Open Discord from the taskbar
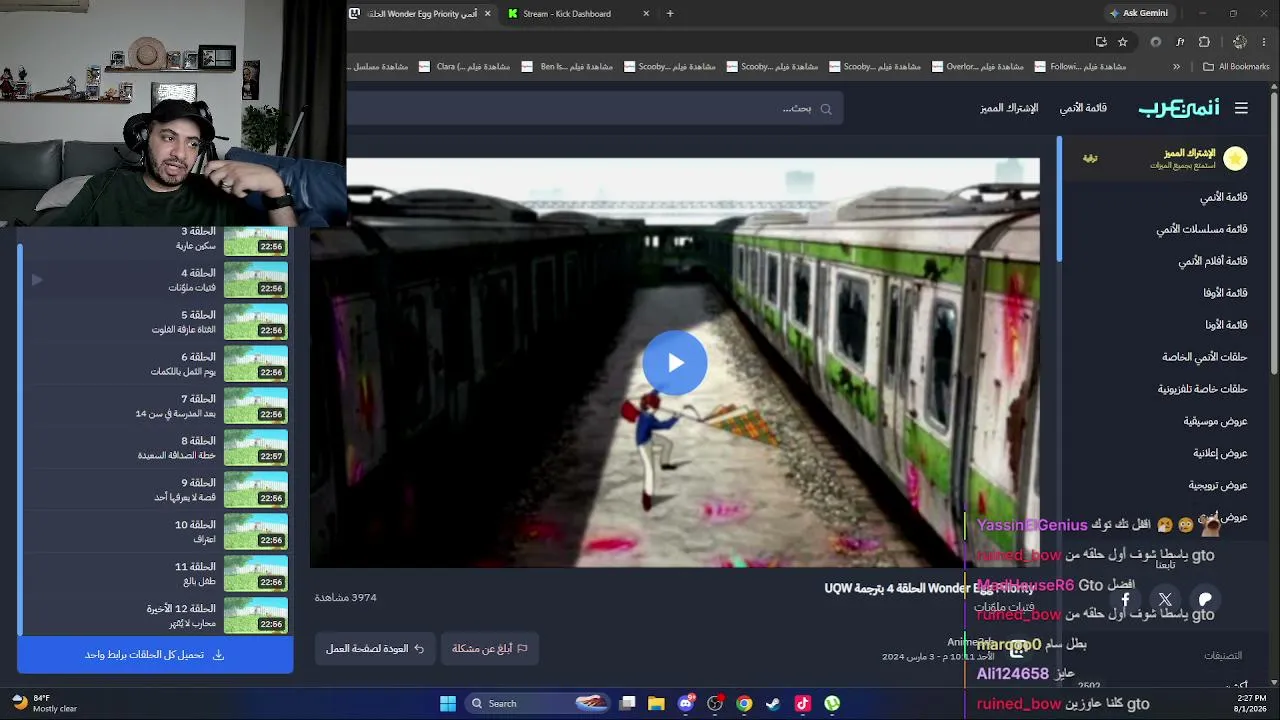Image resolution: width=1280 pixels, height=720 pixels. click(x=685, y=703)
